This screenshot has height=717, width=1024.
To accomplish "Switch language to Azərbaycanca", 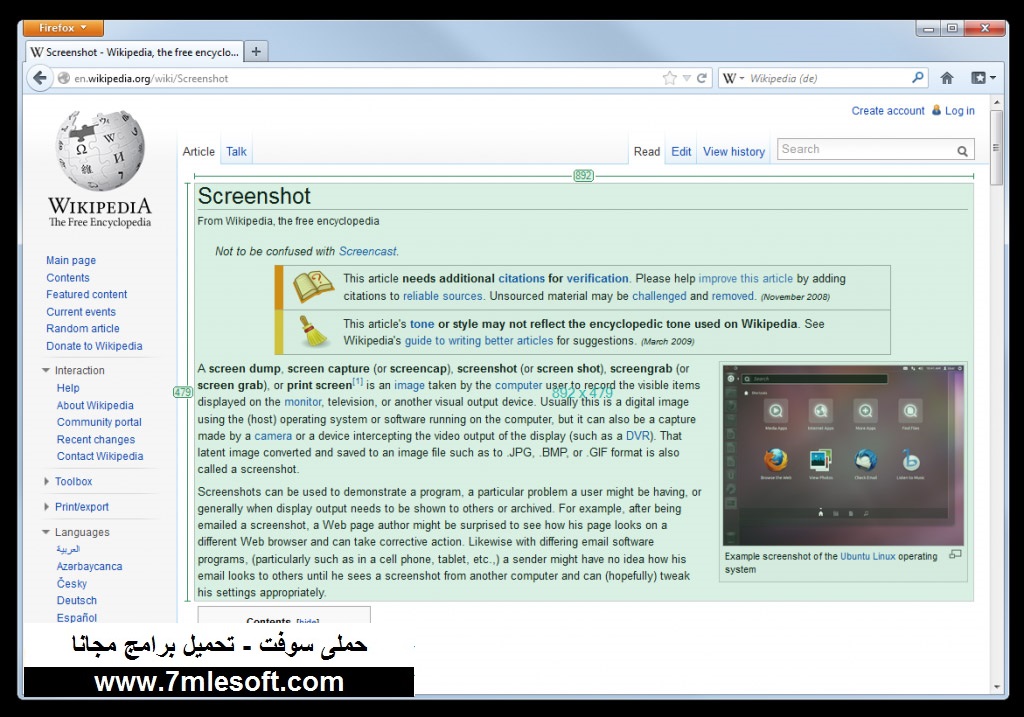I will (x=89, y=566).
